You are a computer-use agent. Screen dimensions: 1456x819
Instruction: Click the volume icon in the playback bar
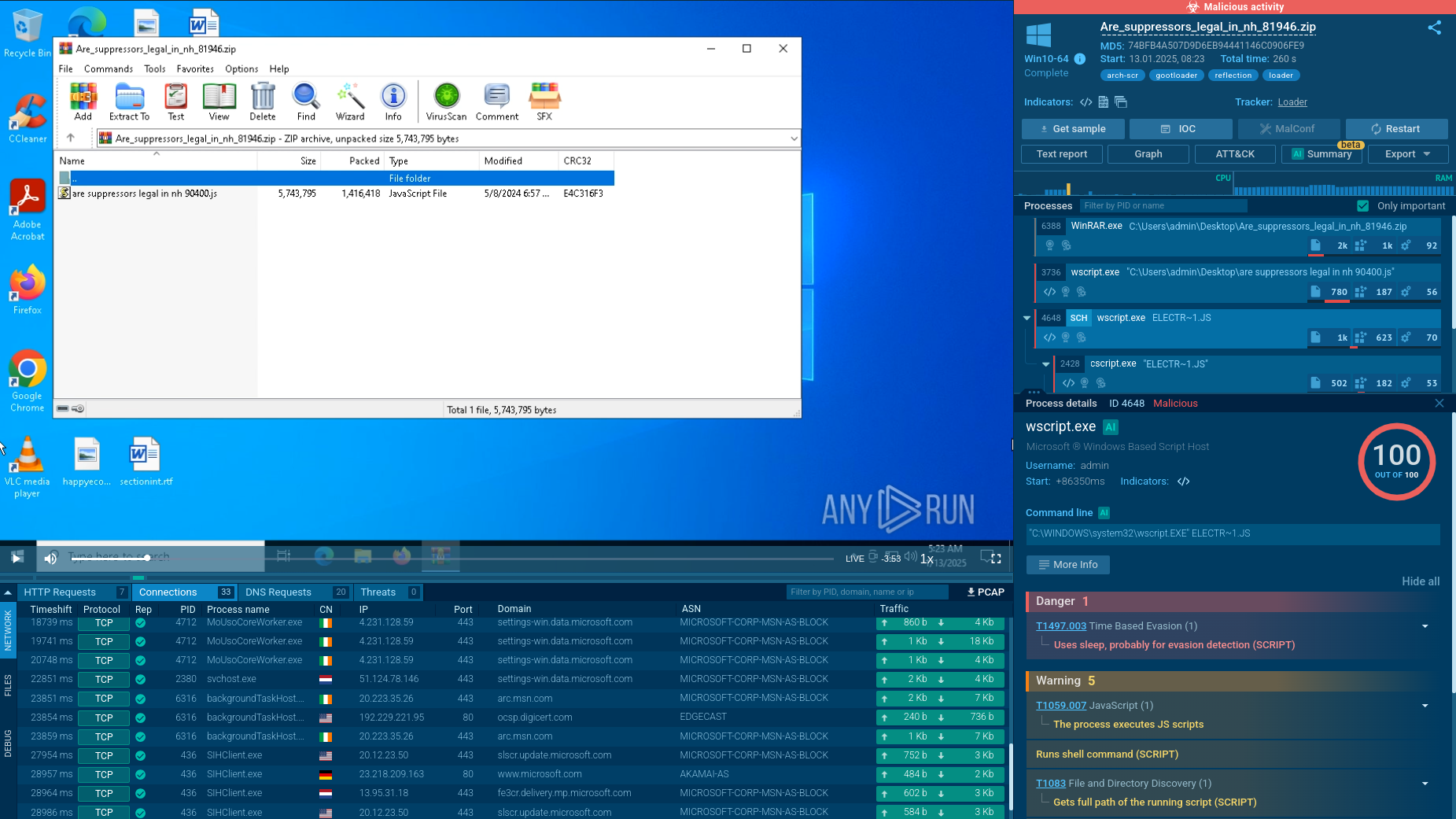50,558
